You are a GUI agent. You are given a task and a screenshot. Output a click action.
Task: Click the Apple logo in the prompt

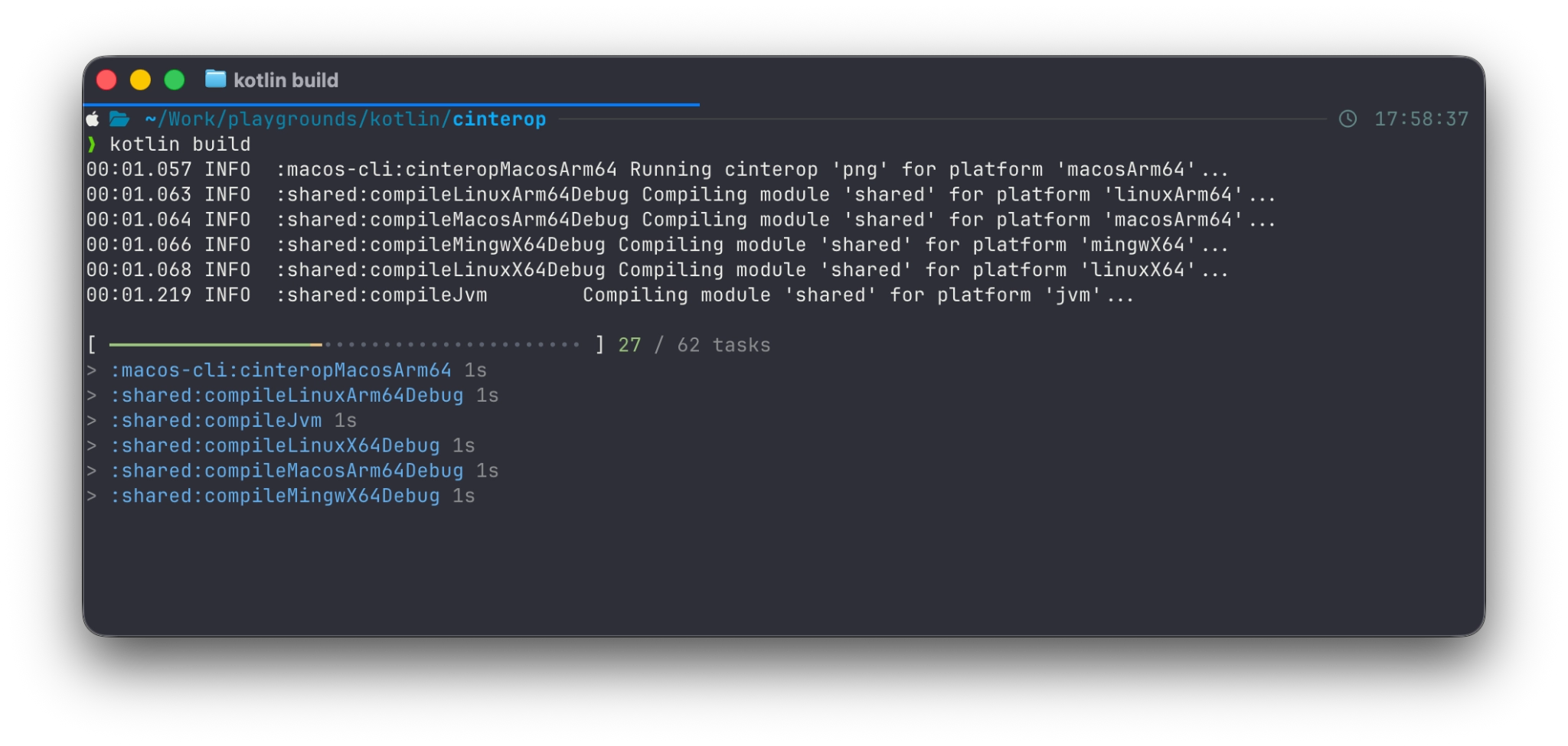pos(93,119)
